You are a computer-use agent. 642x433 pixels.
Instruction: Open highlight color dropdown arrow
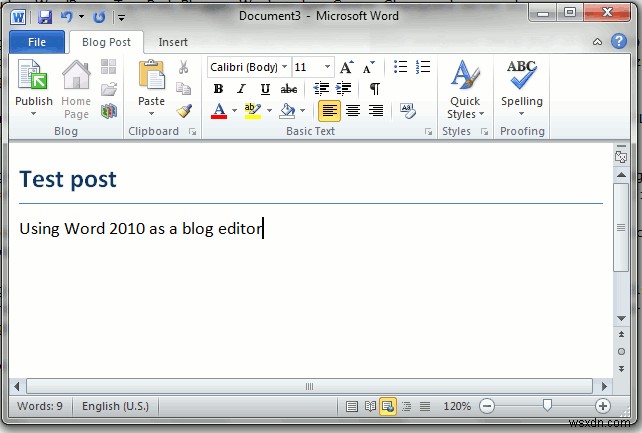click(269, 111)
